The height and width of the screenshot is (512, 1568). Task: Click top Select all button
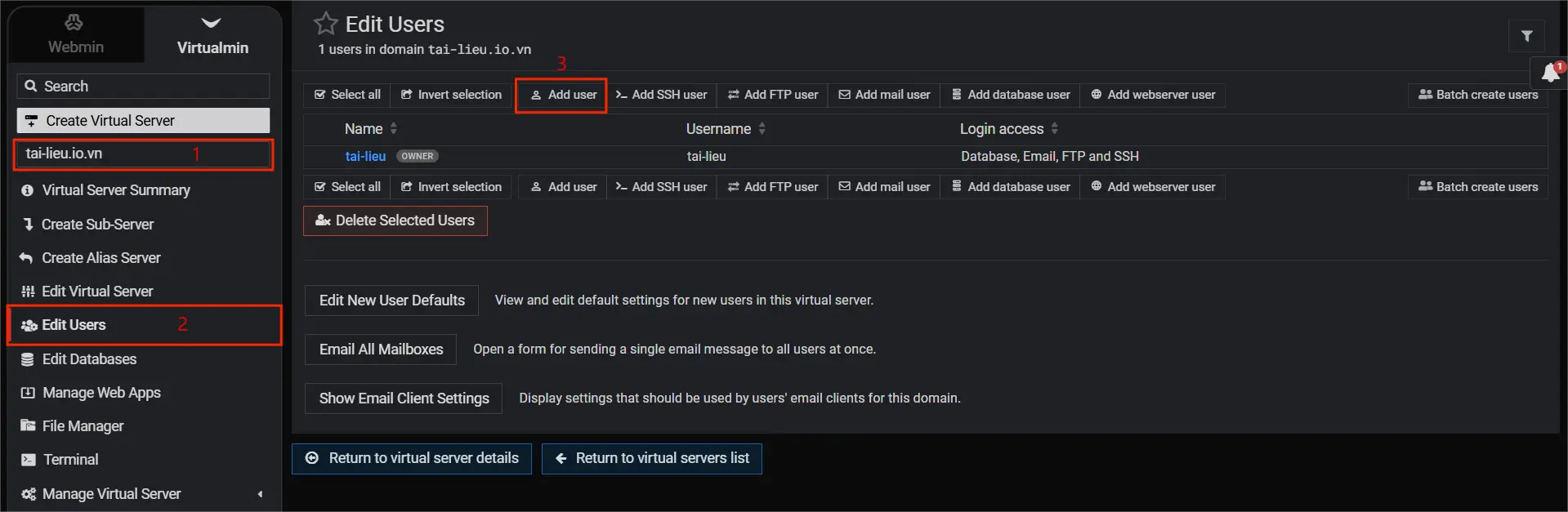(x=347, y=95)
